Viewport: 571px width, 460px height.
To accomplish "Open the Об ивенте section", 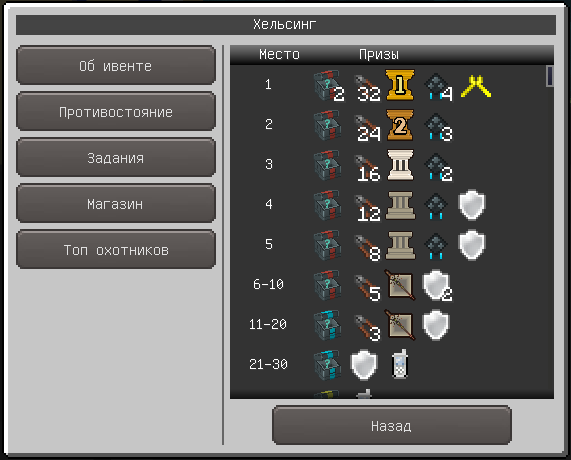I will [x=116, y=66].
